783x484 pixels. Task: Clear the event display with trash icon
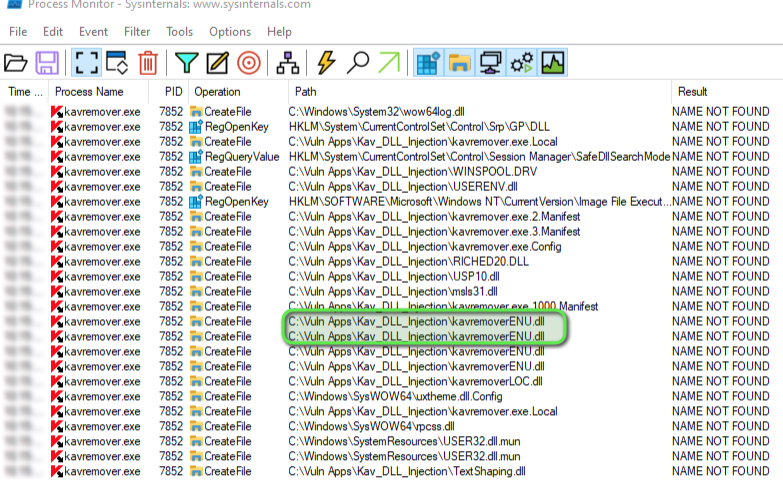(x=148, y=63)
